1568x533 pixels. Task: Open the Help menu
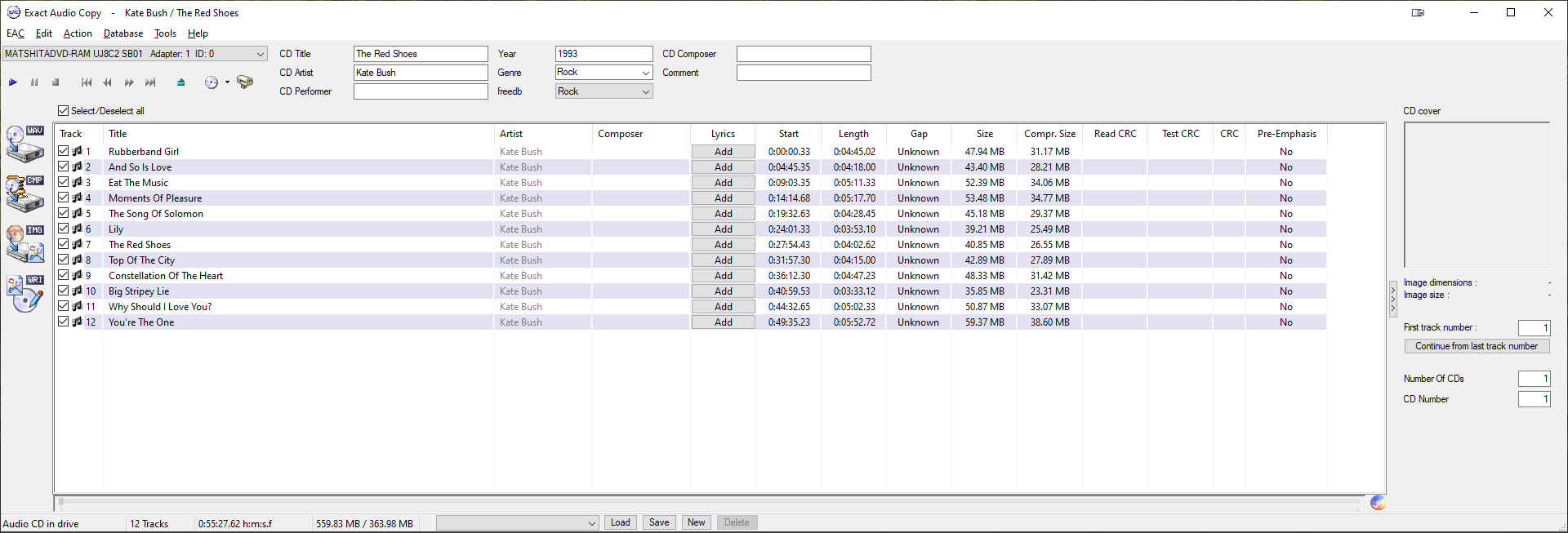point(198,33)
